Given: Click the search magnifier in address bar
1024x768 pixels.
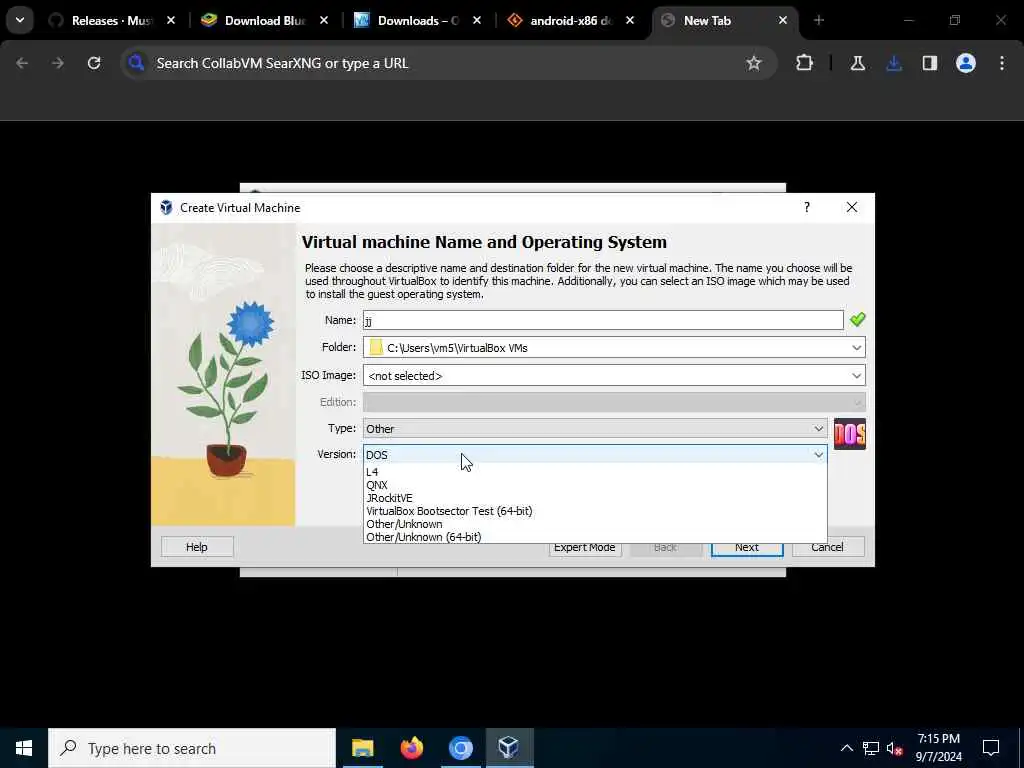Looking at the screenshot, I should pos(136,63).
